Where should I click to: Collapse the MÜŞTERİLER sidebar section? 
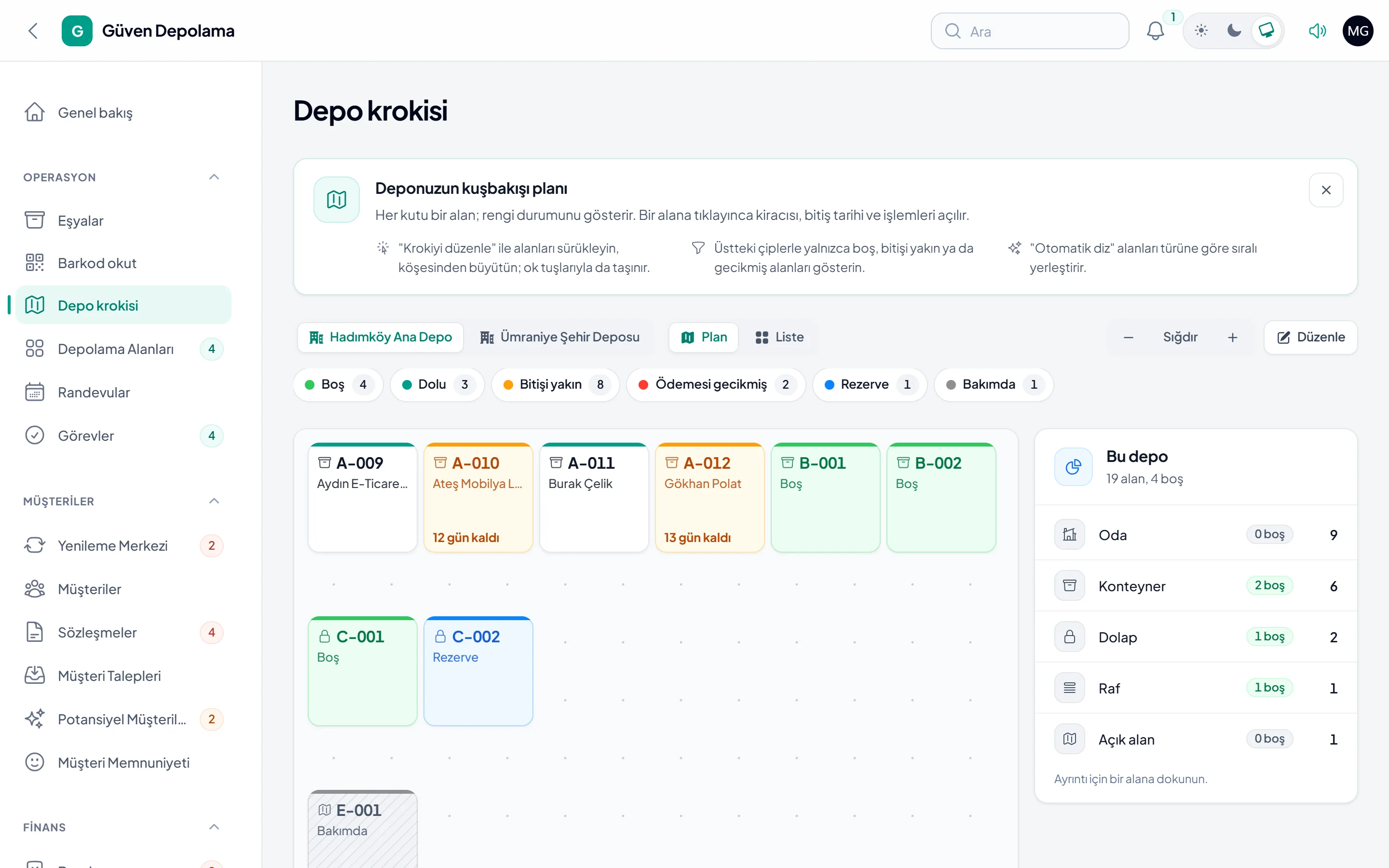[x=214, y=501]
